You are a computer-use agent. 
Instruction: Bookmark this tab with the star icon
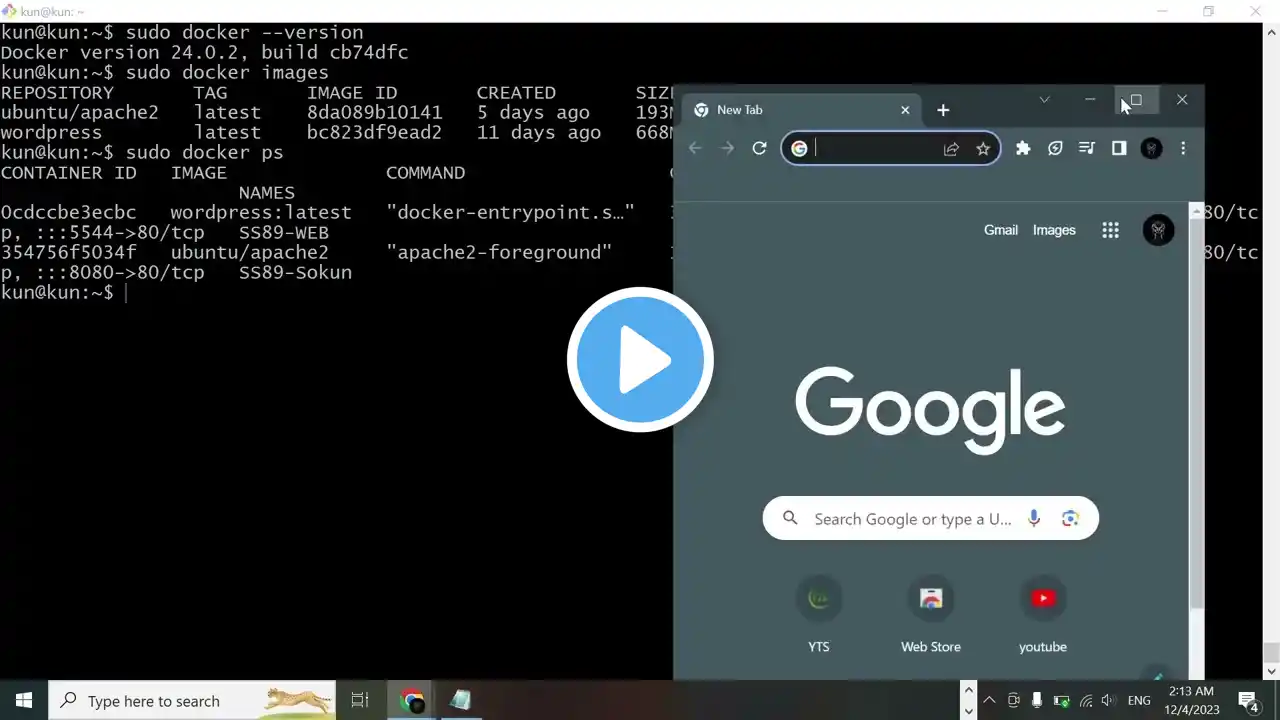pyautogui.click(x=983, y=148)
